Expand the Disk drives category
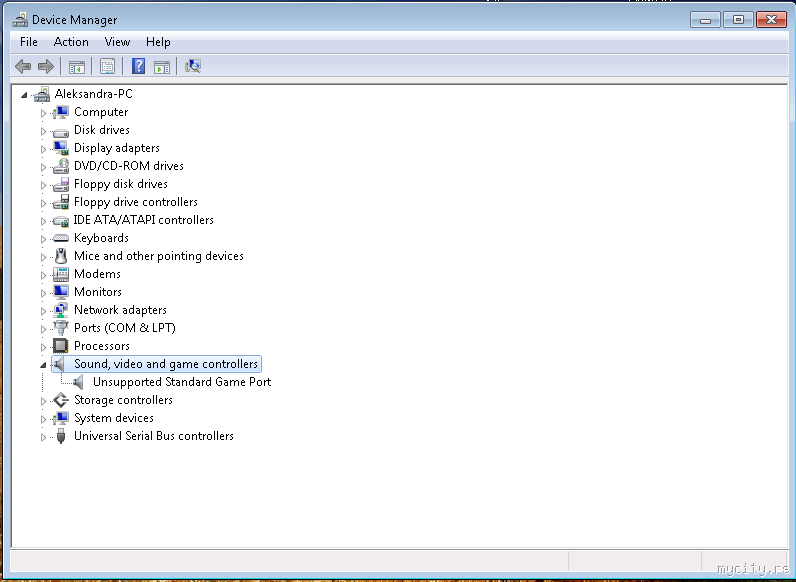This screenshot has width=796, height=582. click(43, 131)
